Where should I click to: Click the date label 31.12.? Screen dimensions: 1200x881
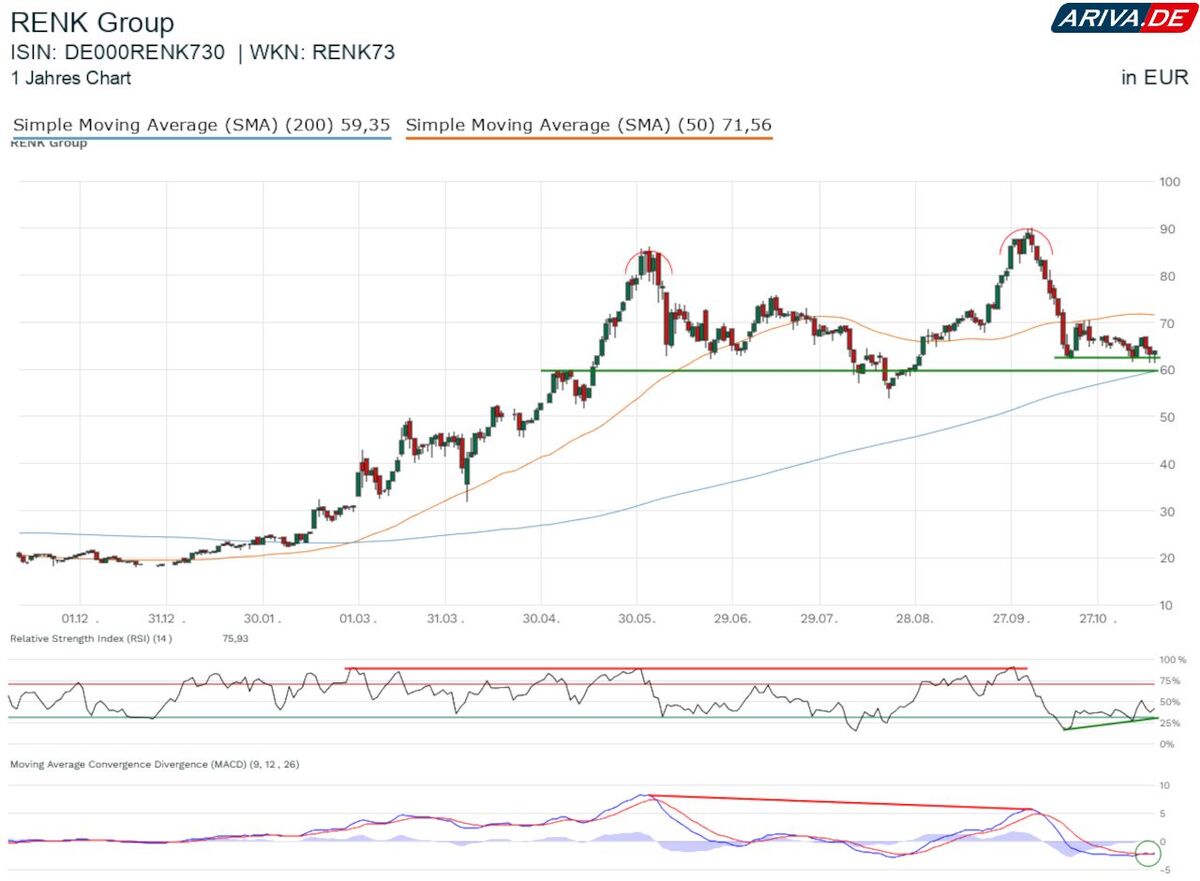pyautogui.click(x=166, y=619)
